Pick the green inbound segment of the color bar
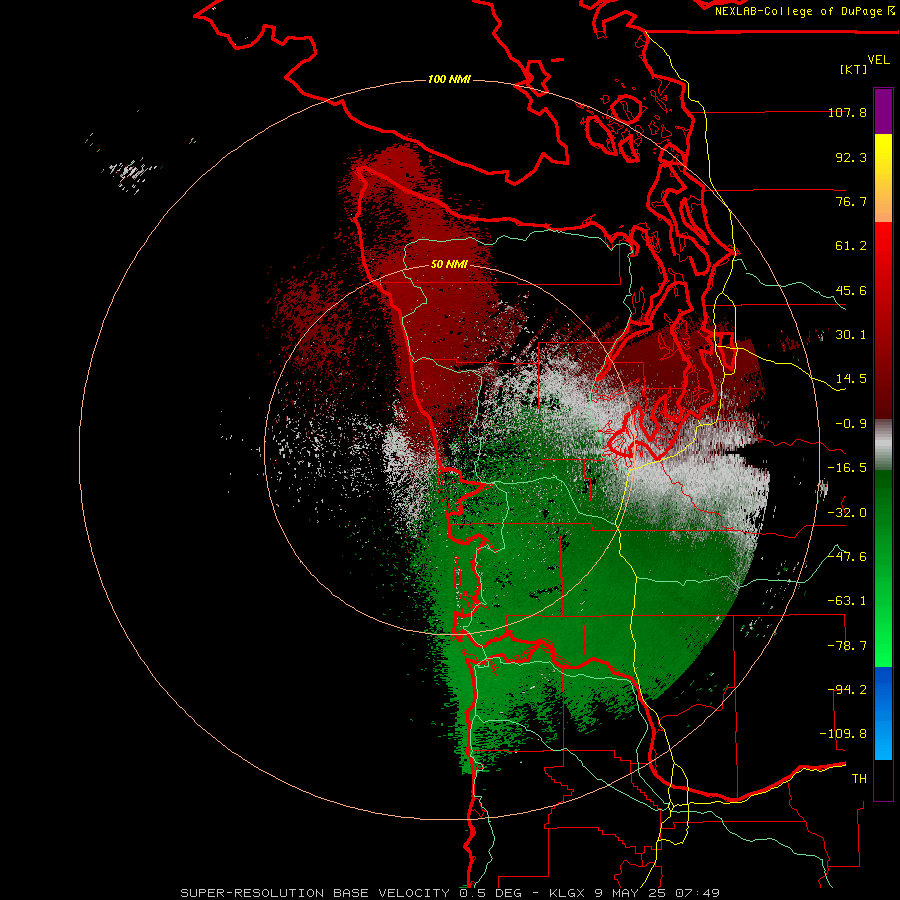This screenshot has height=900, width=900. click(883, 568)
